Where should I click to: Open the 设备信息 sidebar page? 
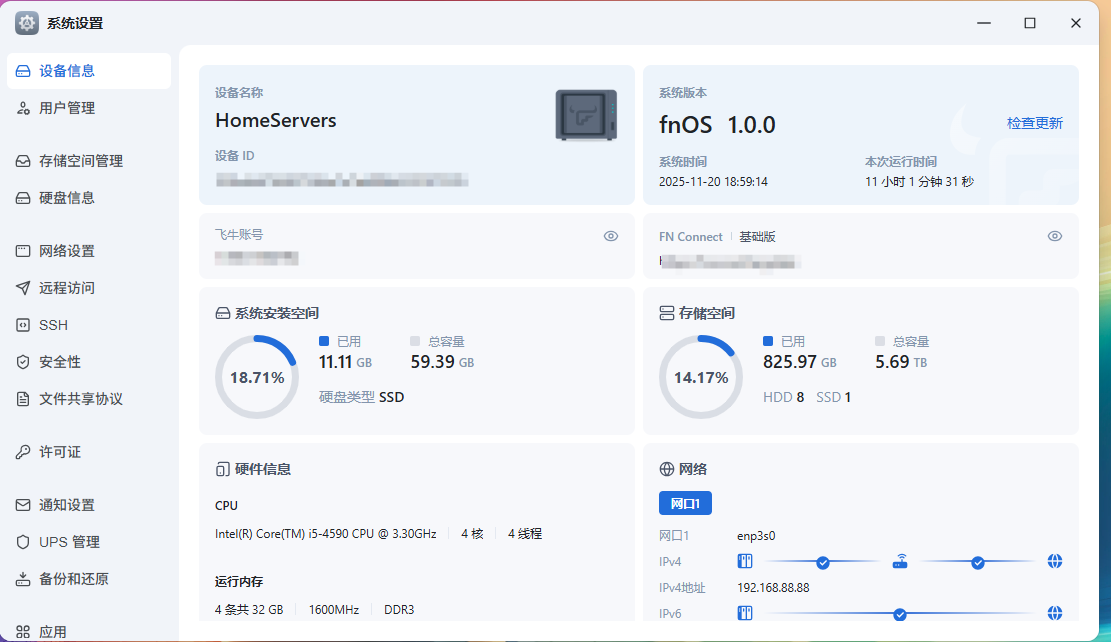pos(89,71)
